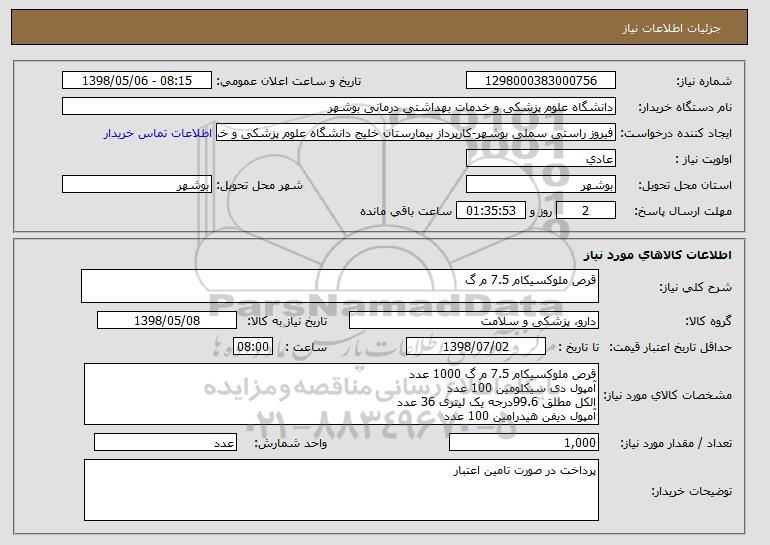This screenshot has width=770, height=545.
Task: Click the label شرح کلی نیاز
Action: [695, 288]
